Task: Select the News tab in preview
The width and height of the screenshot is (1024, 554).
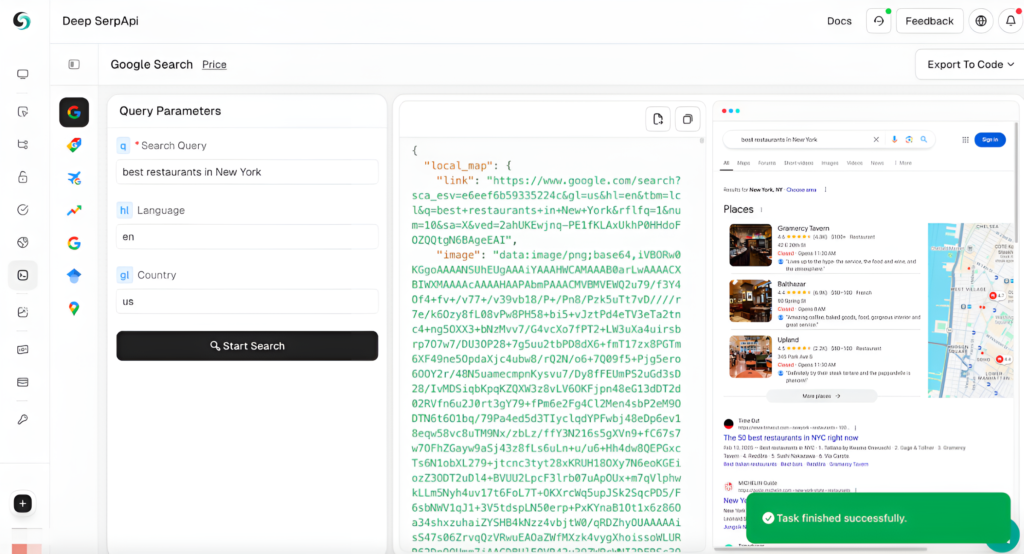Action: pos(877,163)
